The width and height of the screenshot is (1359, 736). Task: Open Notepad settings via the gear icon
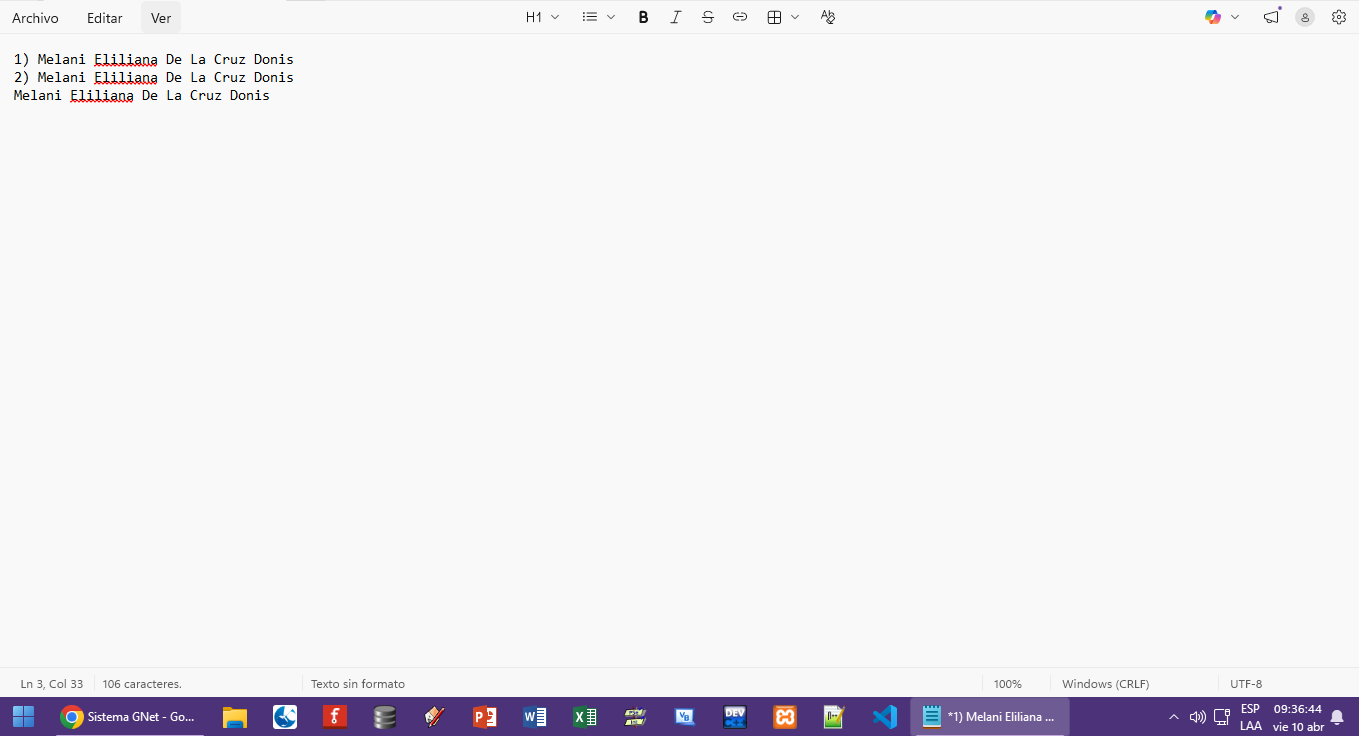click(x=1338, y=17)
